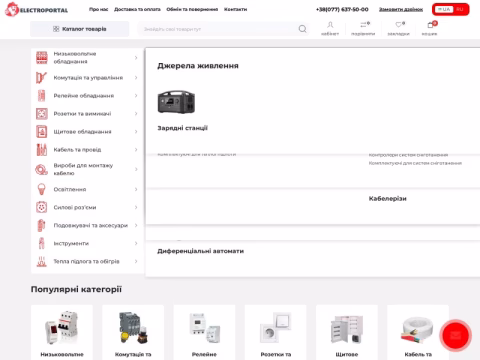Open the shopping cart icon
Image resolution: width=480 pixels, height=360 pixels.
click(x=431, y=24)
